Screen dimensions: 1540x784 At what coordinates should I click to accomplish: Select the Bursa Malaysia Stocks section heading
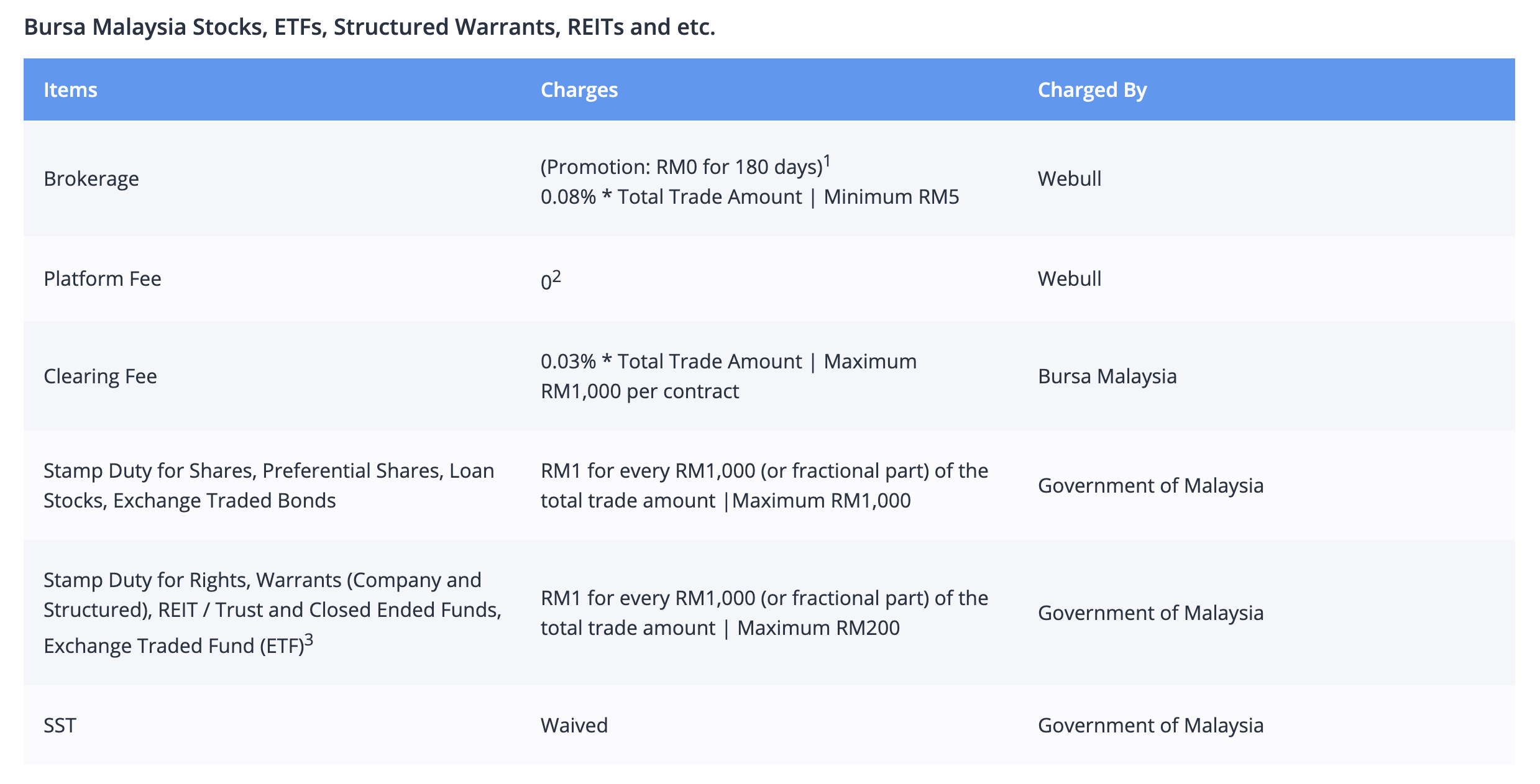(x=369, y=27)
